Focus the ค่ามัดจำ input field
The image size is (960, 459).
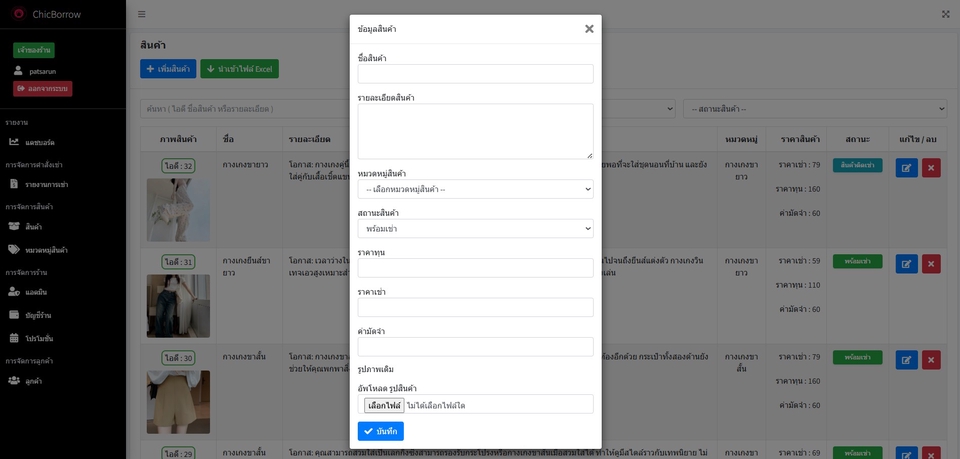pos(476,347)
